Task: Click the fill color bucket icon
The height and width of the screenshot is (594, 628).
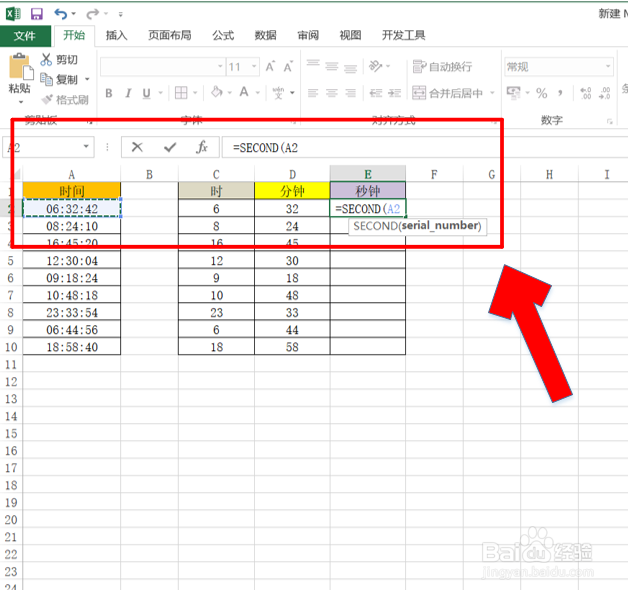Action: (217, 93)
